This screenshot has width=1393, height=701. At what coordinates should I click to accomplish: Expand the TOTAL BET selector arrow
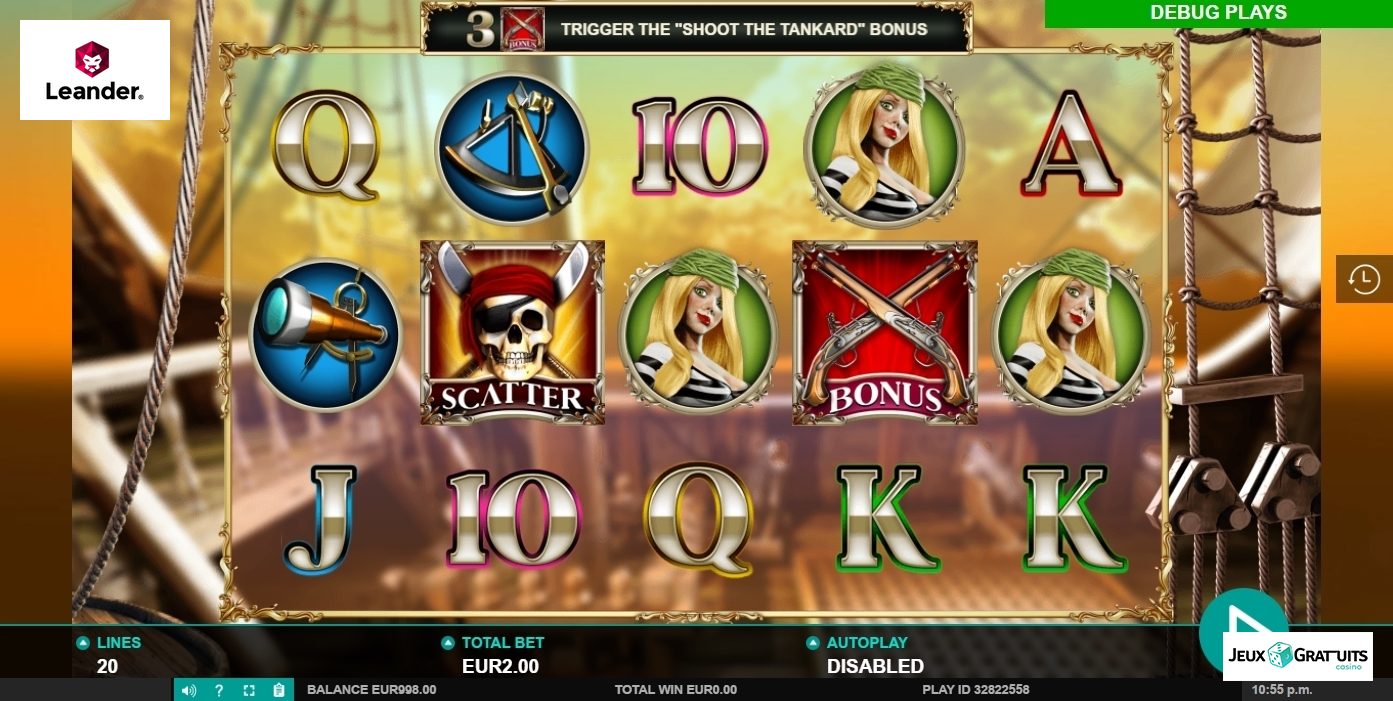[448, 643]
